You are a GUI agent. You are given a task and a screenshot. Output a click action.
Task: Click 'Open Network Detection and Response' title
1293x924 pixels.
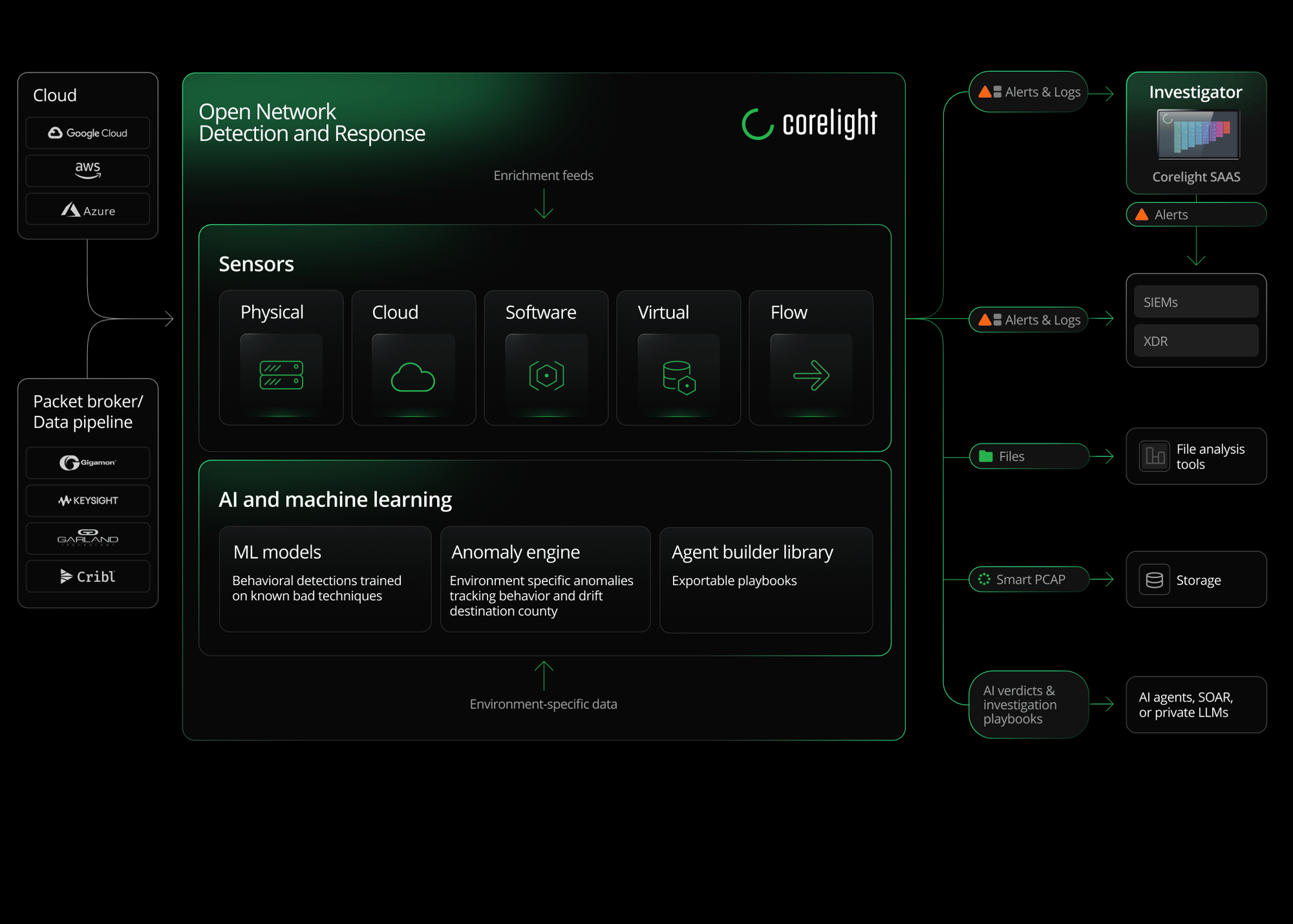pos(312,122)
